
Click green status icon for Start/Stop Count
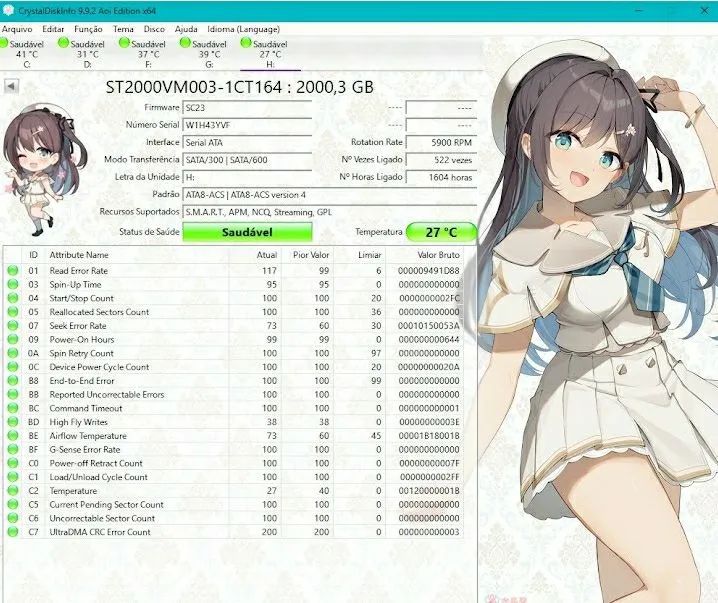click(13, 298)
